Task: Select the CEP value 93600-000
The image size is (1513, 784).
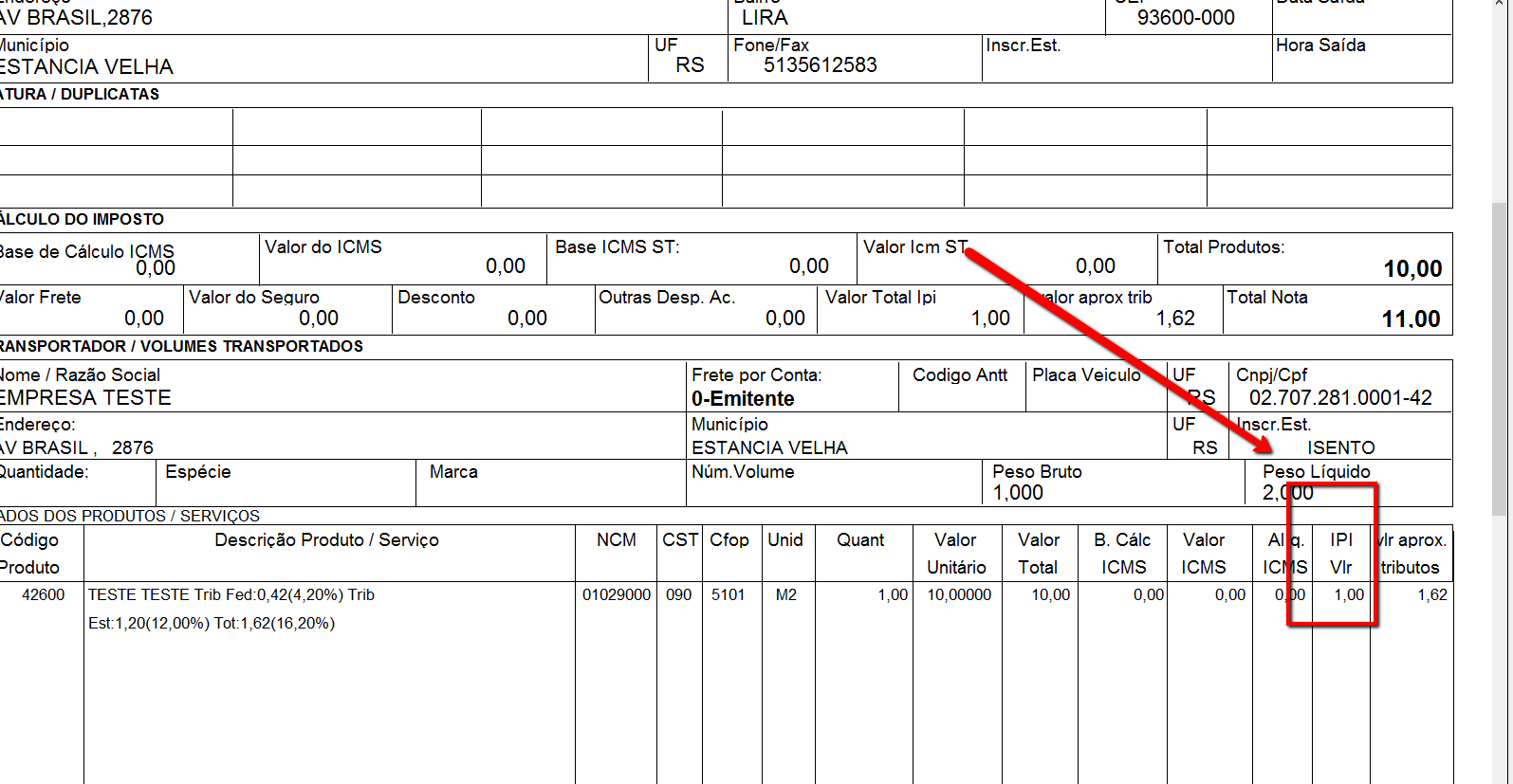Action: tap(1186, 18)
